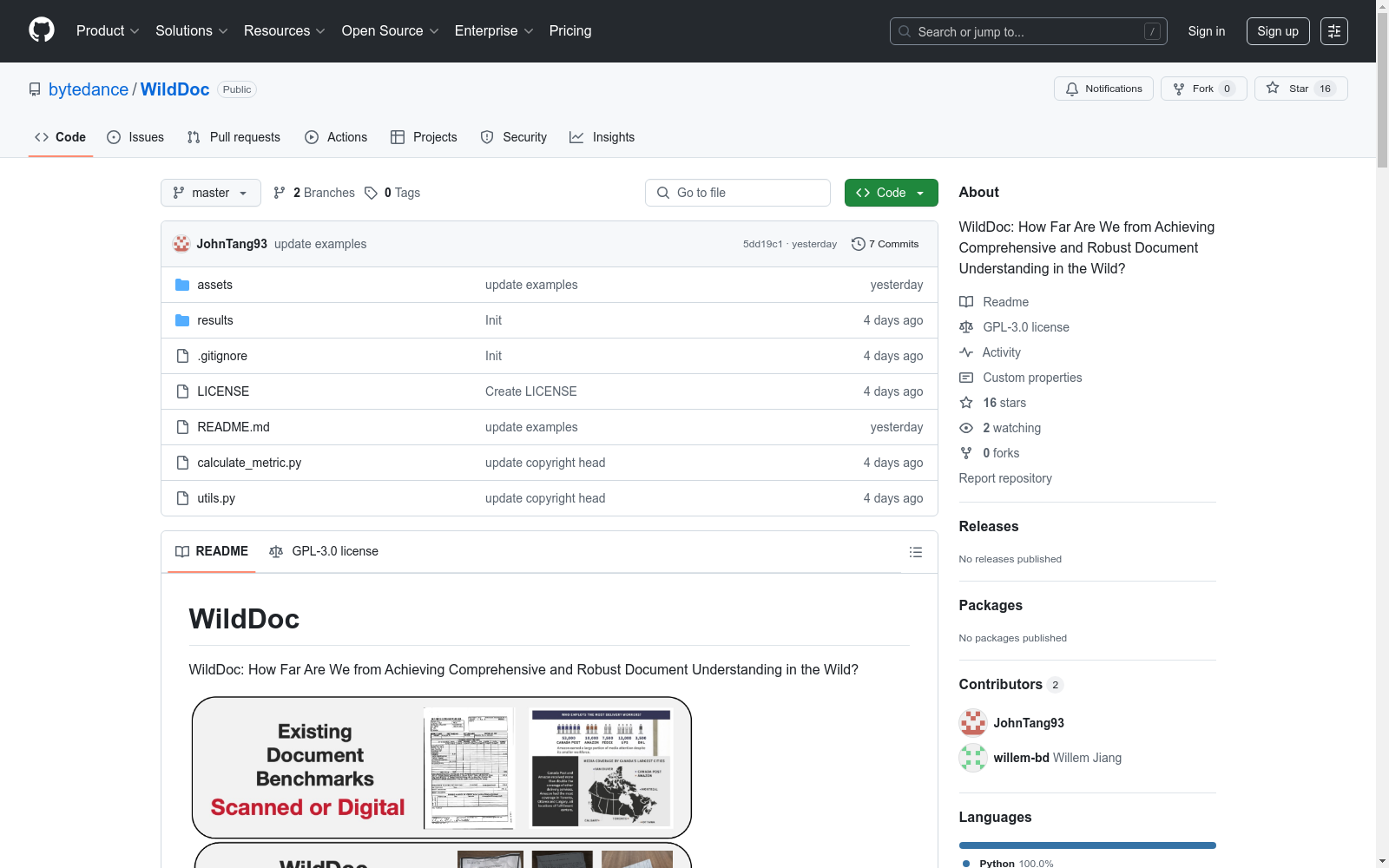1389x868 pixels.
Task: Click the eye icon beside 2 watching
Action: click(x=966, y=428)
